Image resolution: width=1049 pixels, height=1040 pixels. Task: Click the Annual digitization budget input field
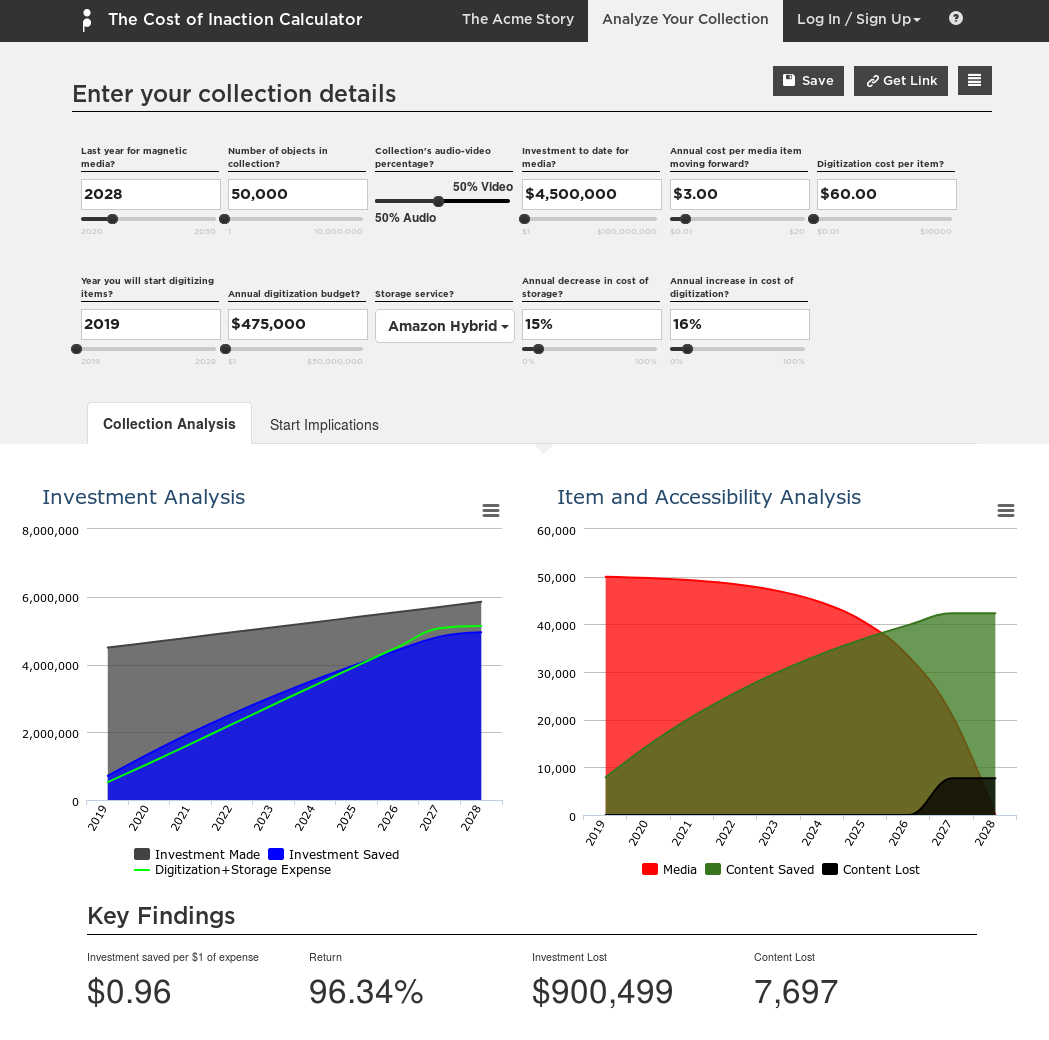point(298,324)
